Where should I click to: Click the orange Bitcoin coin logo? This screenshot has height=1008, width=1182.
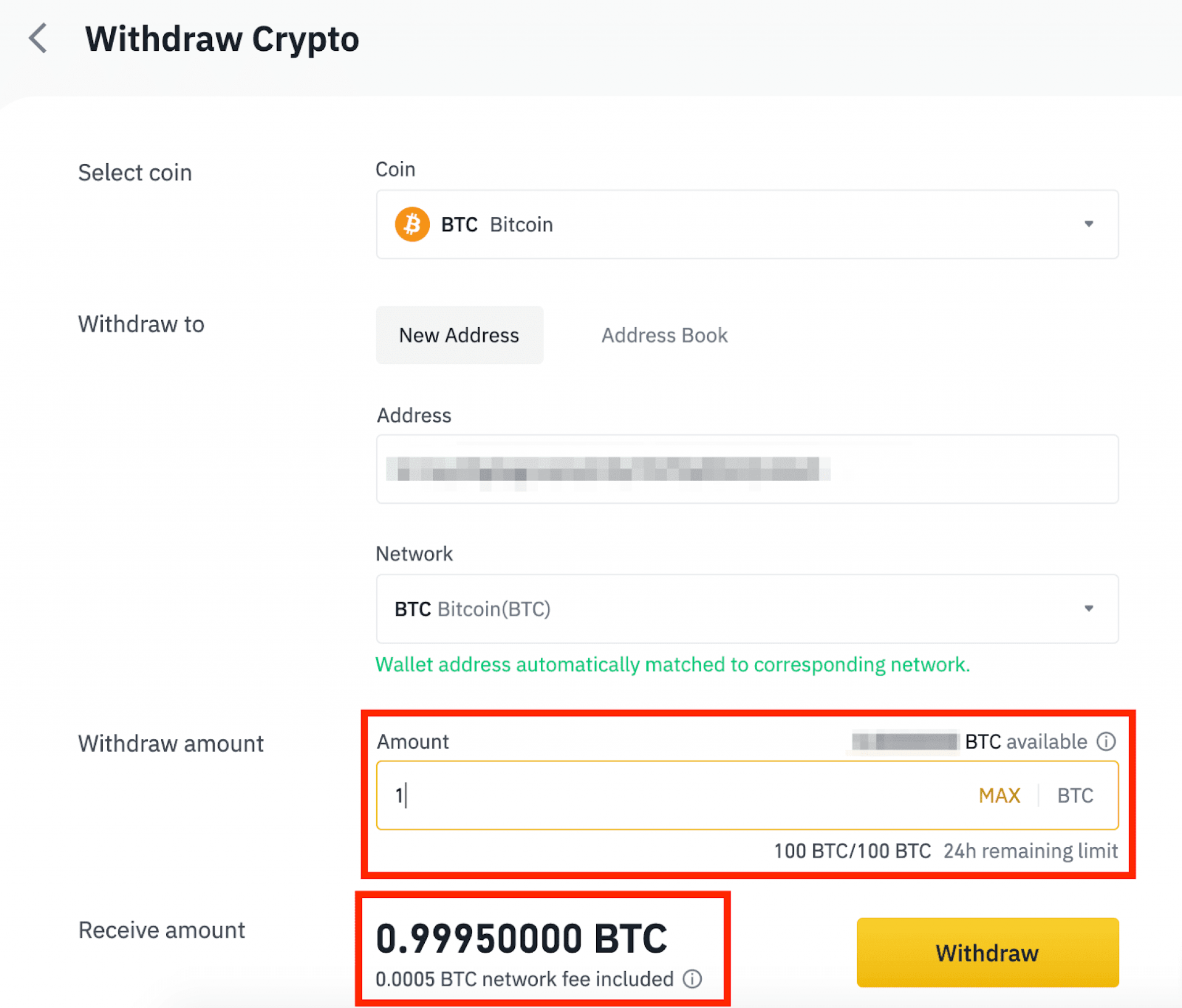tap(412, 224)
